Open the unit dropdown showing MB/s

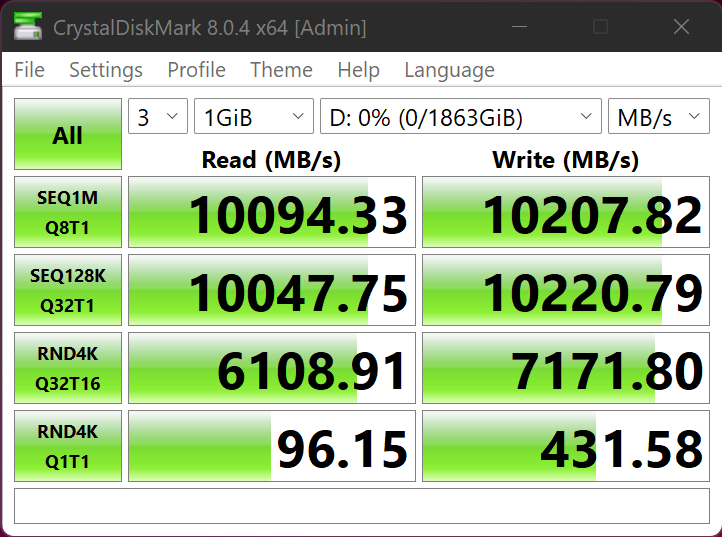(659, 116)
